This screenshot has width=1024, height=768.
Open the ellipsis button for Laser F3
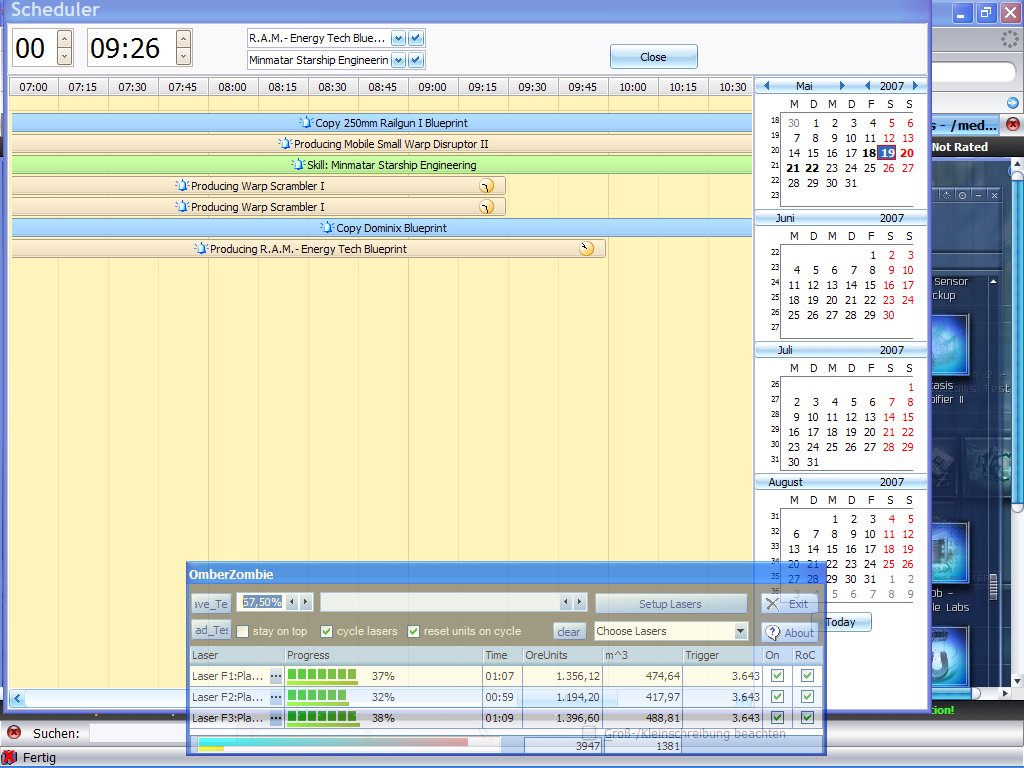[276, 718]
